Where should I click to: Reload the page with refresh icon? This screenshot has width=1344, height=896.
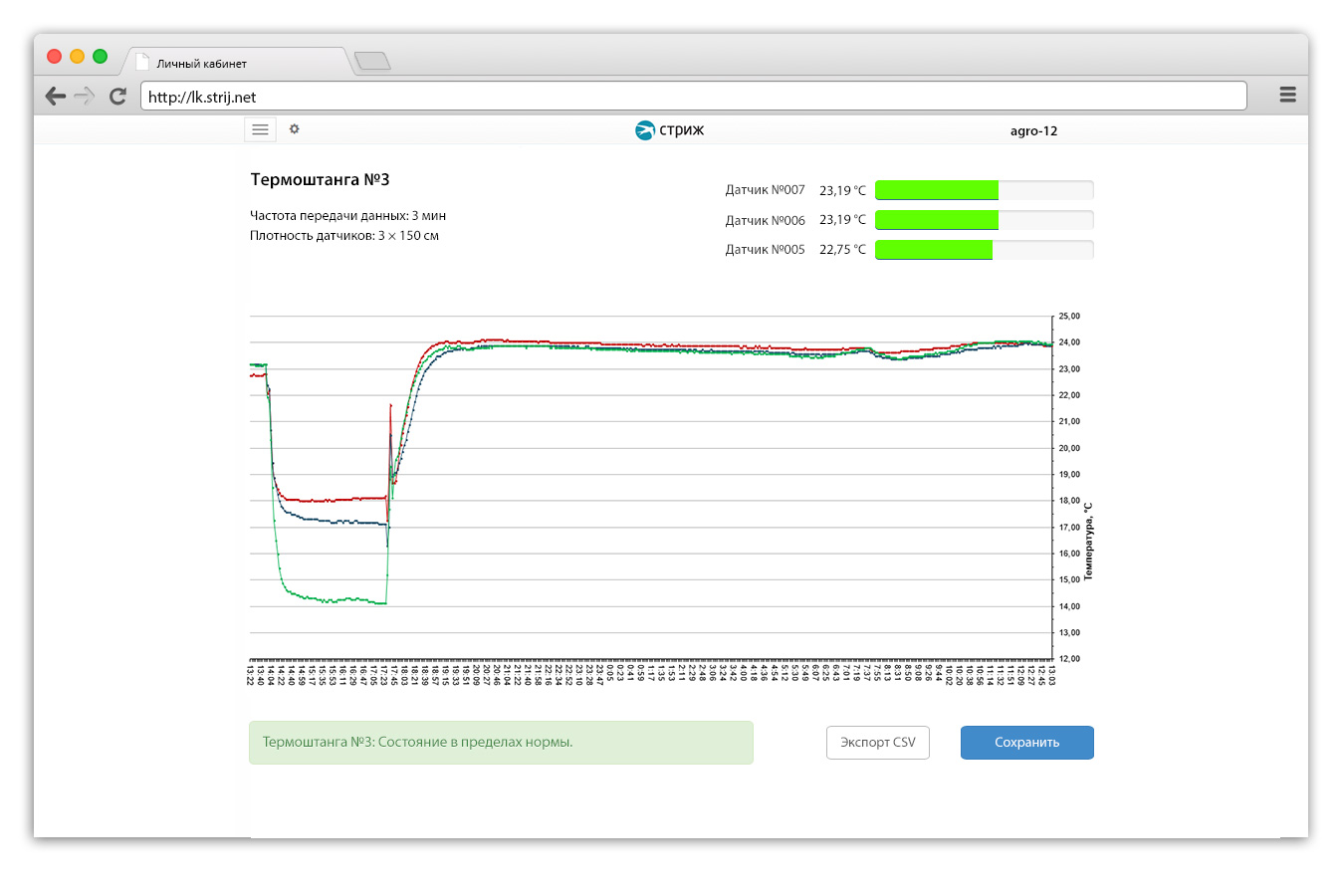117,96
